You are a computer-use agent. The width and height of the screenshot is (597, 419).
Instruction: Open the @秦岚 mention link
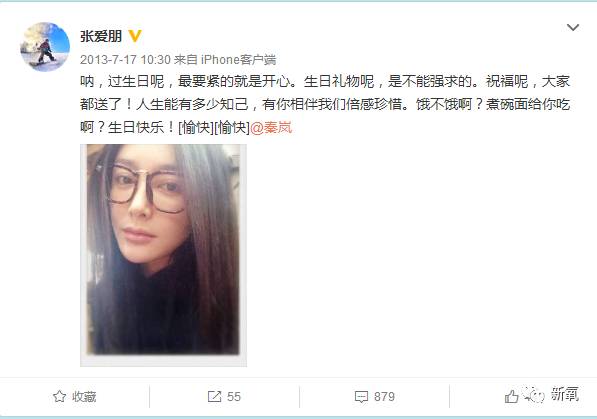coord(271,127)
